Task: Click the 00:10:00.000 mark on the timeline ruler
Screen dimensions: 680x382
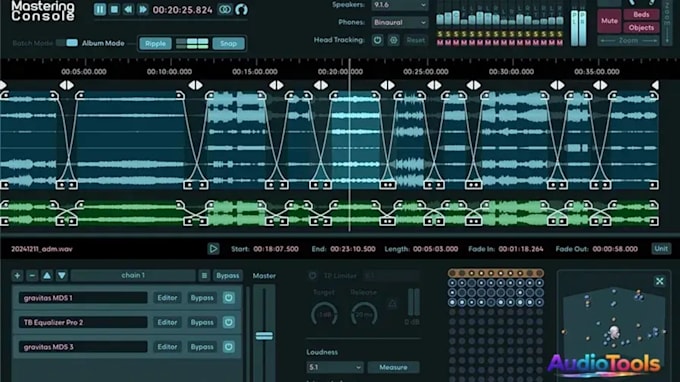Action: tap(169, 72)
